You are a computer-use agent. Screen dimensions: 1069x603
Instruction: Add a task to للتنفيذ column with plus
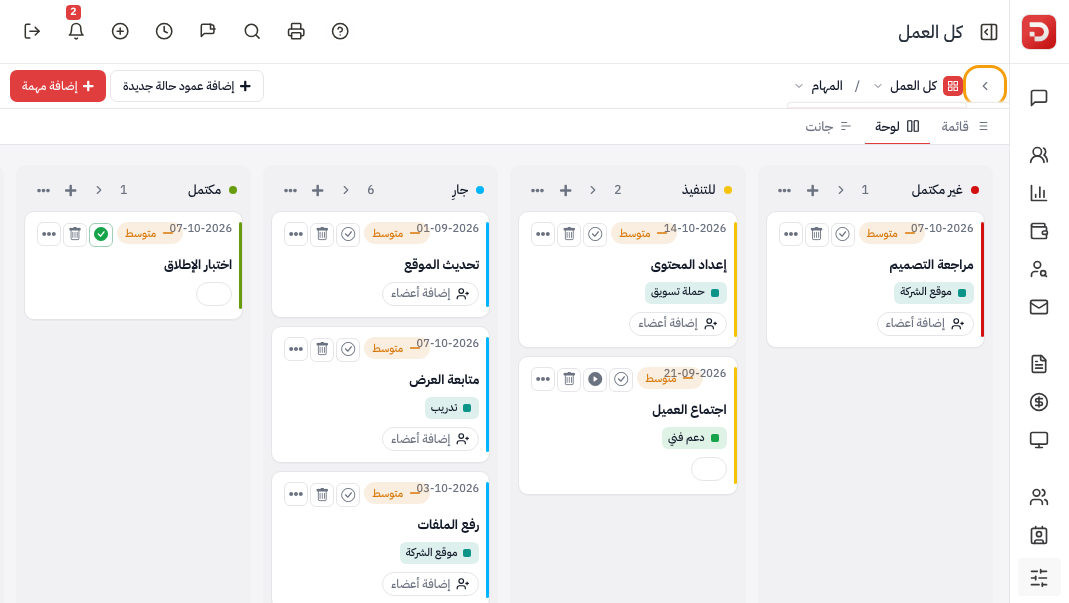click(x=565, y=190)
